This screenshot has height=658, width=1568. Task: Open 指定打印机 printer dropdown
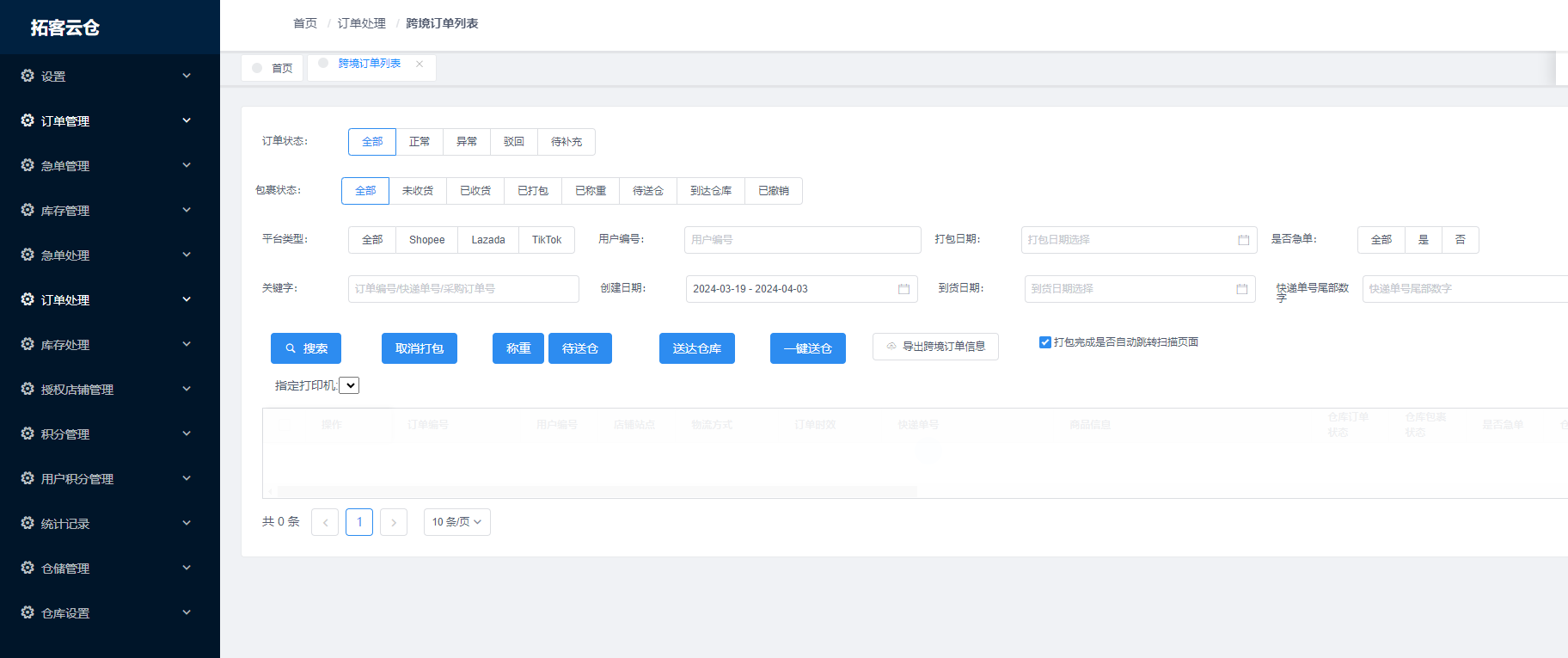[x=349, y=385]
